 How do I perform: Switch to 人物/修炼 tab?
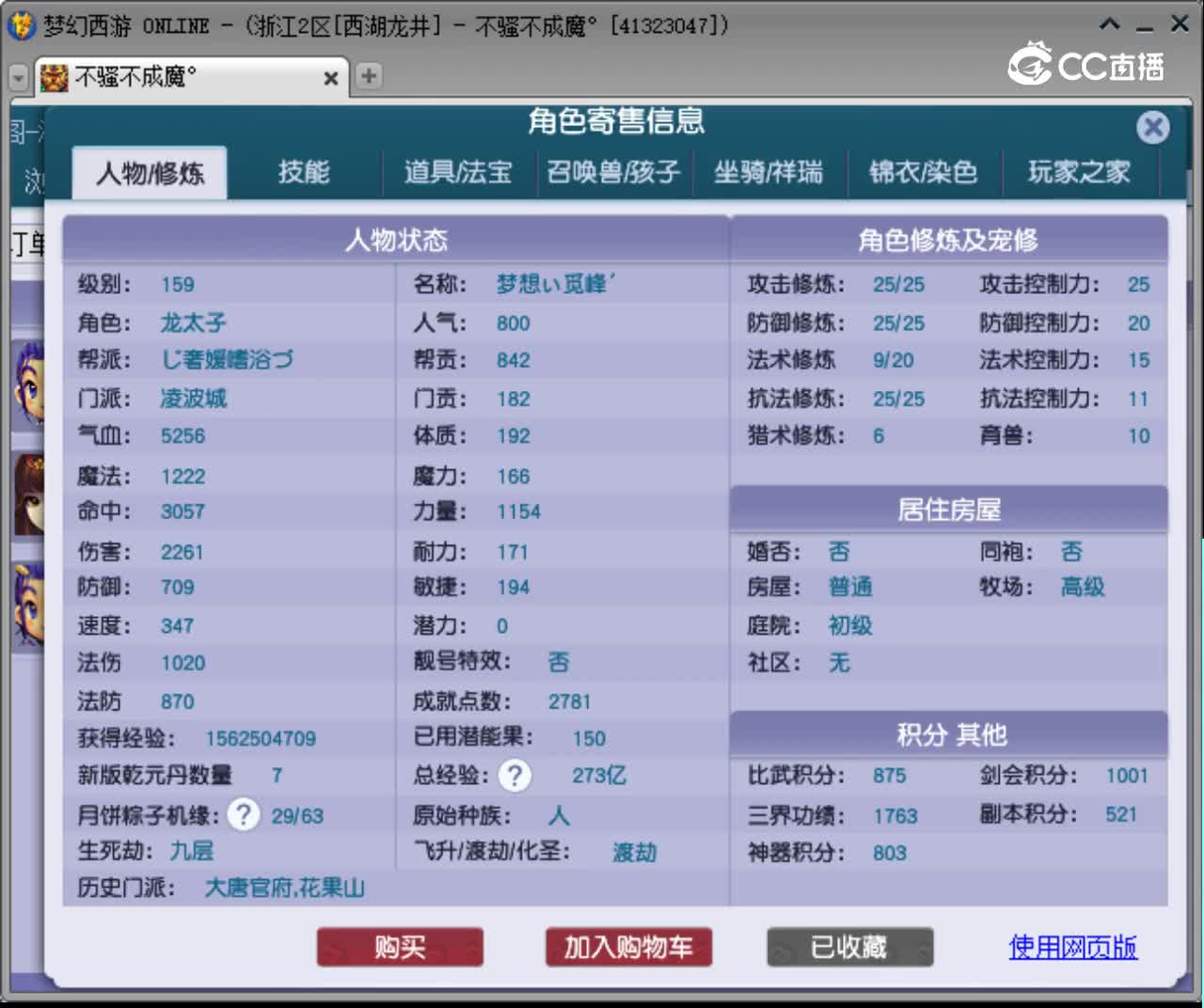point(150,173)
